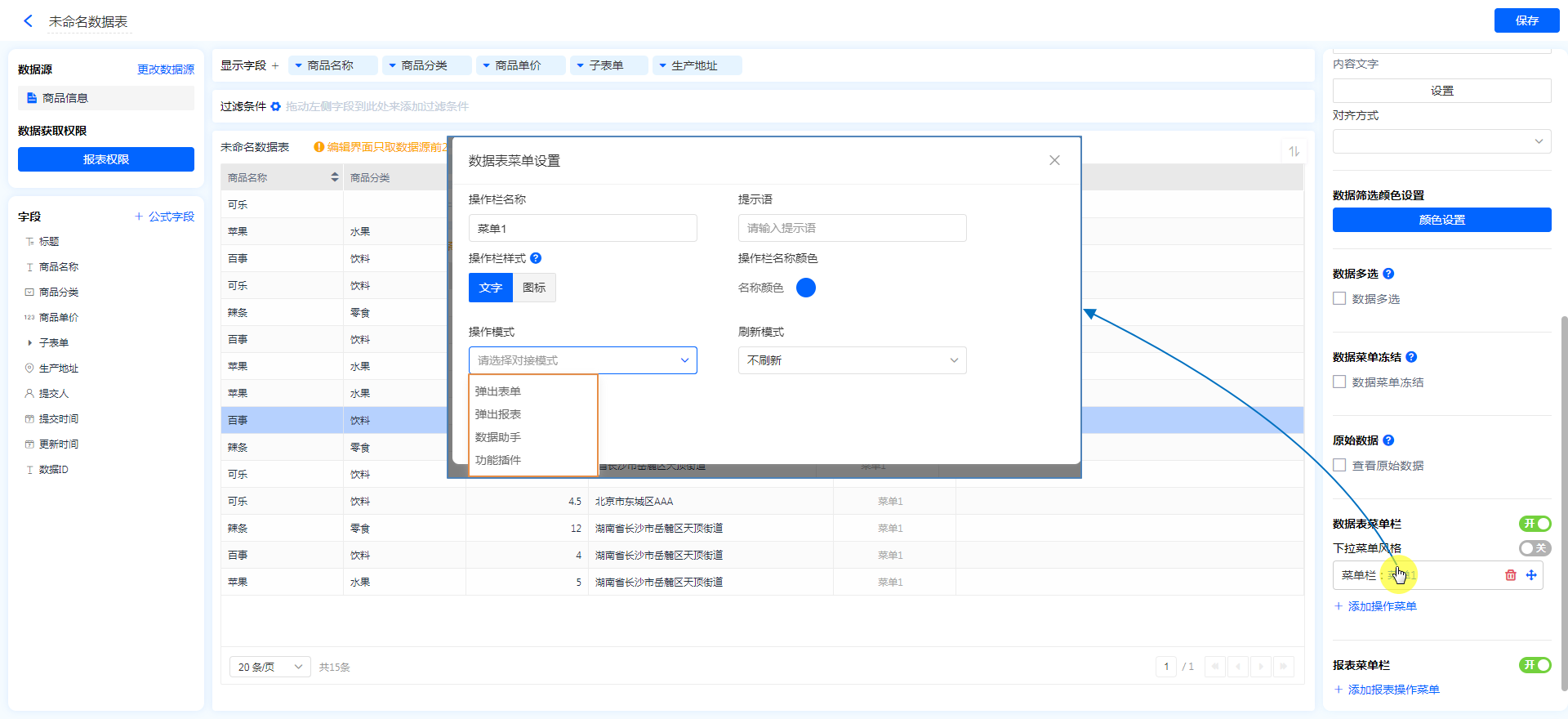Screen dimensions: 1568x719
Task: Click the 保存 button
Action: pyautogui.click(x=1526, y=20)
